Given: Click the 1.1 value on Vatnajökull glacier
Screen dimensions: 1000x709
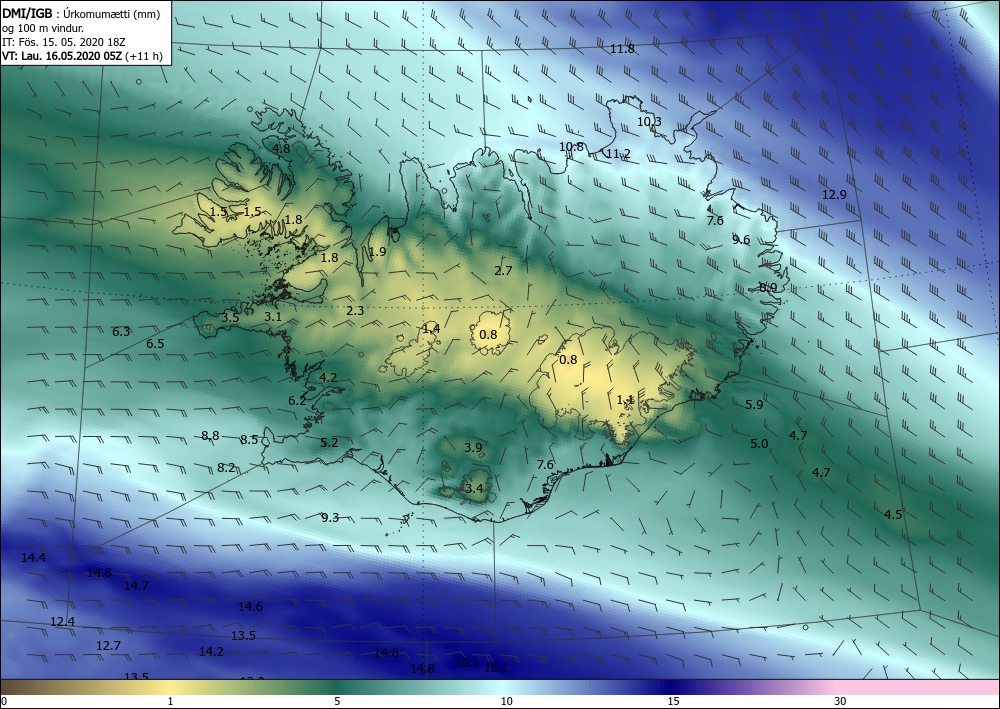Looking at the screenshot, I should [625, 400].
